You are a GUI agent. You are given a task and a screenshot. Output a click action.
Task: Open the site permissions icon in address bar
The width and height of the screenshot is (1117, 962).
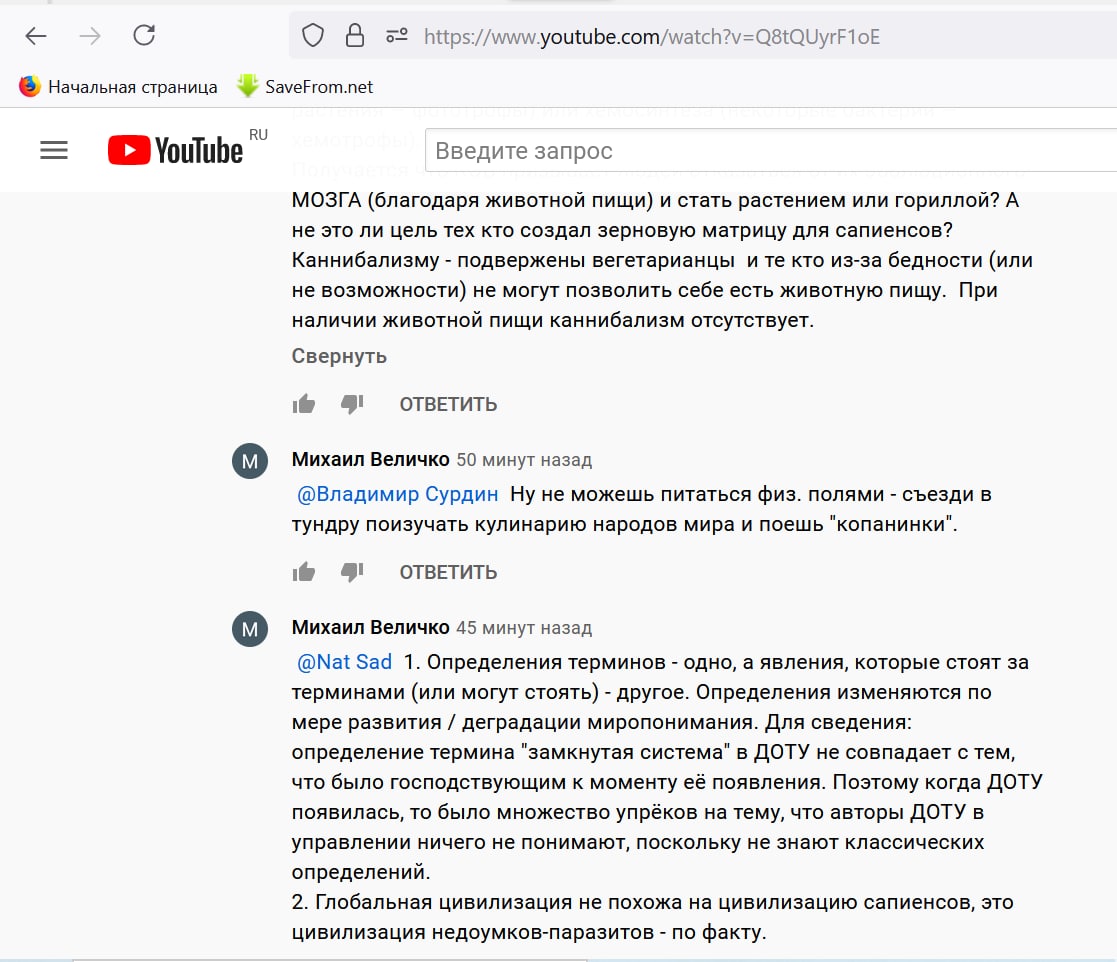click(396, 37)
